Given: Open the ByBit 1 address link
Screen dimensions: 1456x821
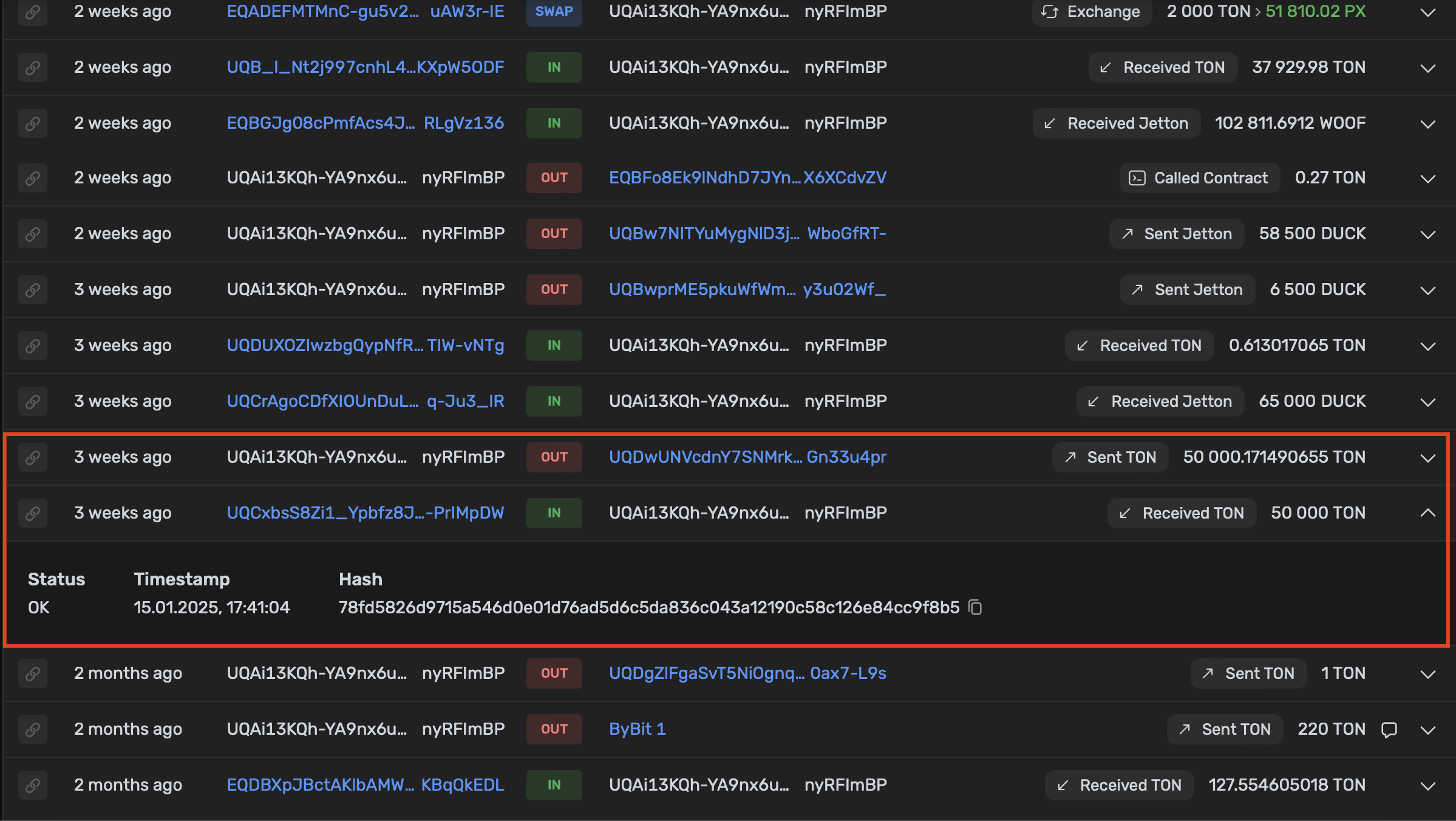Looking at the screenshot, I should [x=637, y=729].
